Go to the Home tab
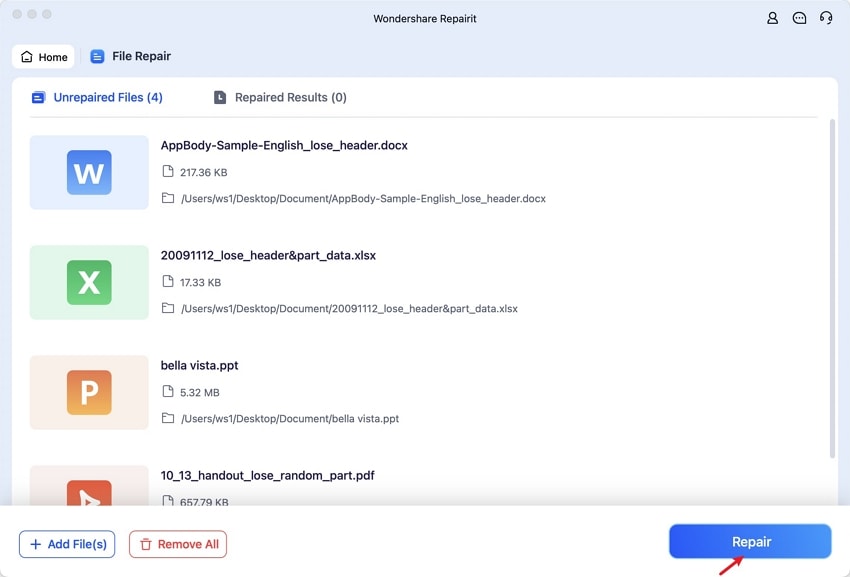 coord(44,57)
